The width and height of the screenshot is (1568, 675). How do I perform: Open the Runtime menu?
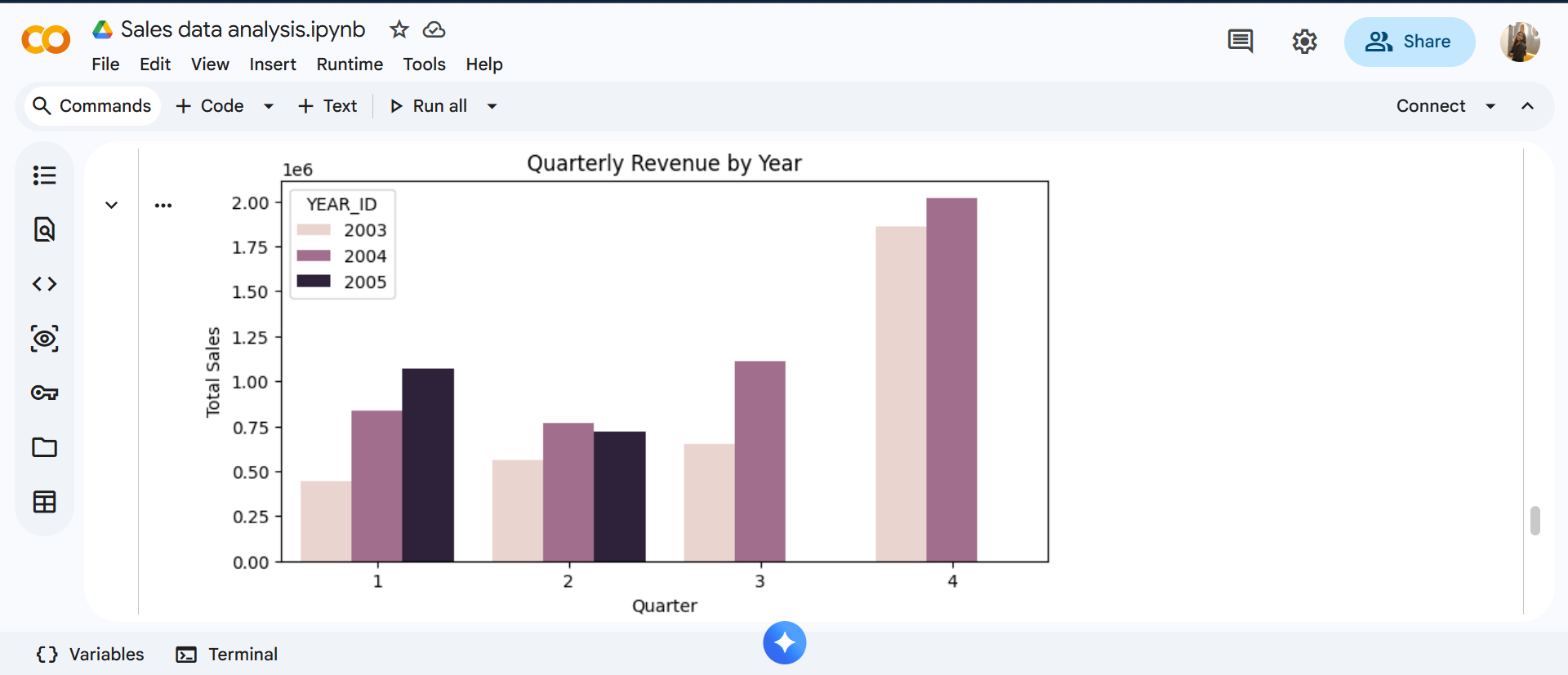[350, 64]
